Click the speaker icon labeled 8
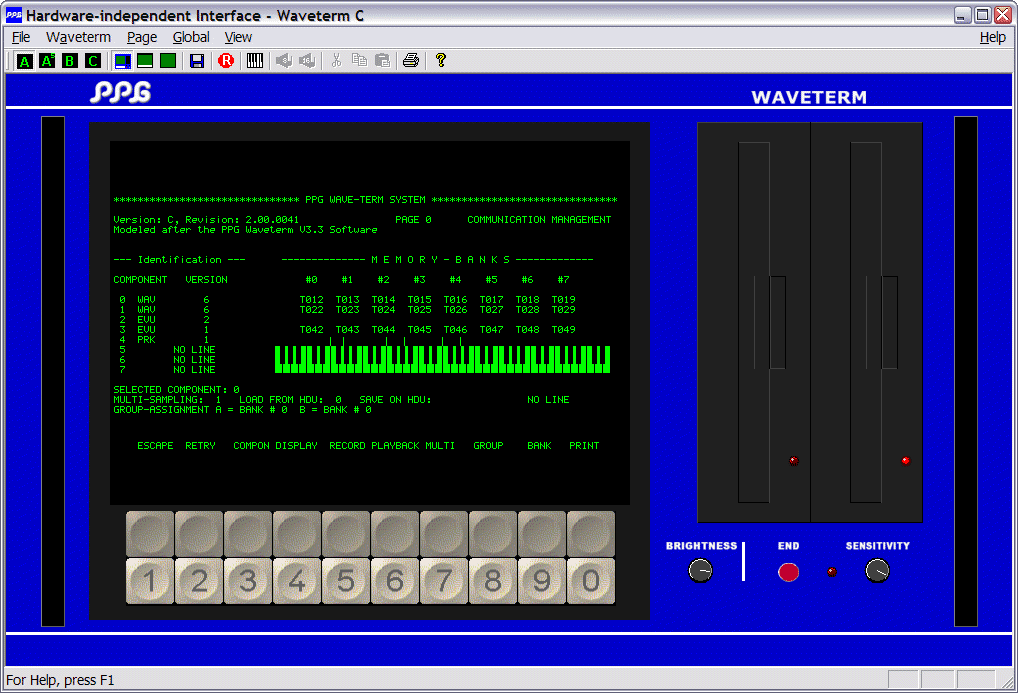1018x693 pixels. click(x=284, y=61)
